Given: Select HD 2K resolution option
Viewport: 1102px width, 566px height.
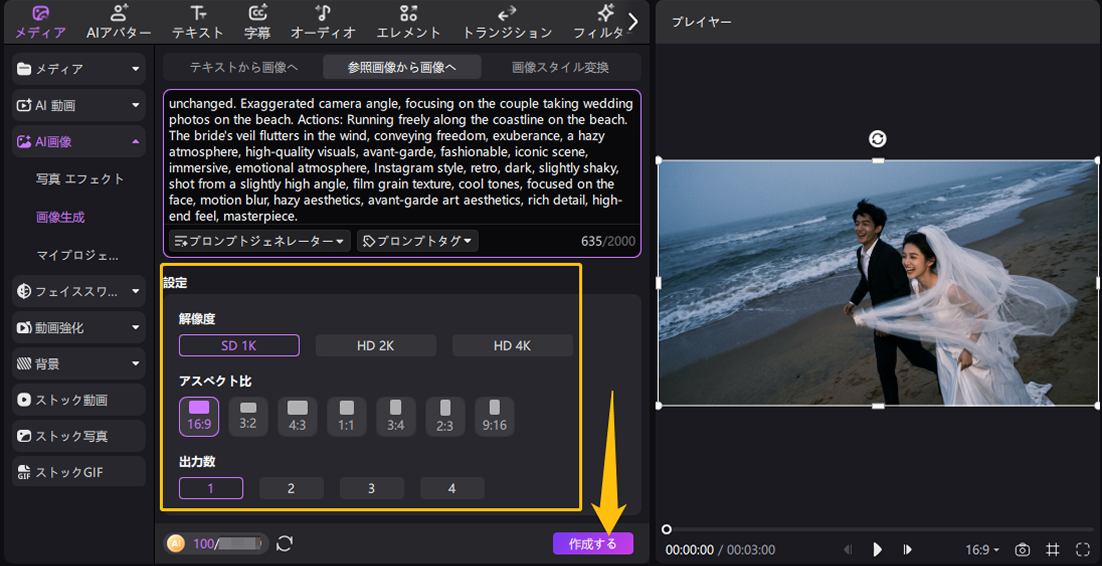Looking at the screenshot, I should click(x=375, y=345).
